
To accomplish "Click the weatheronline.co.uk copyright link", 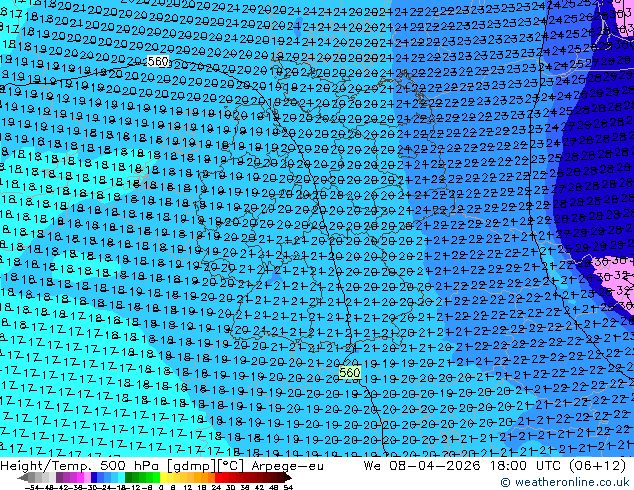I will (565, 482).
